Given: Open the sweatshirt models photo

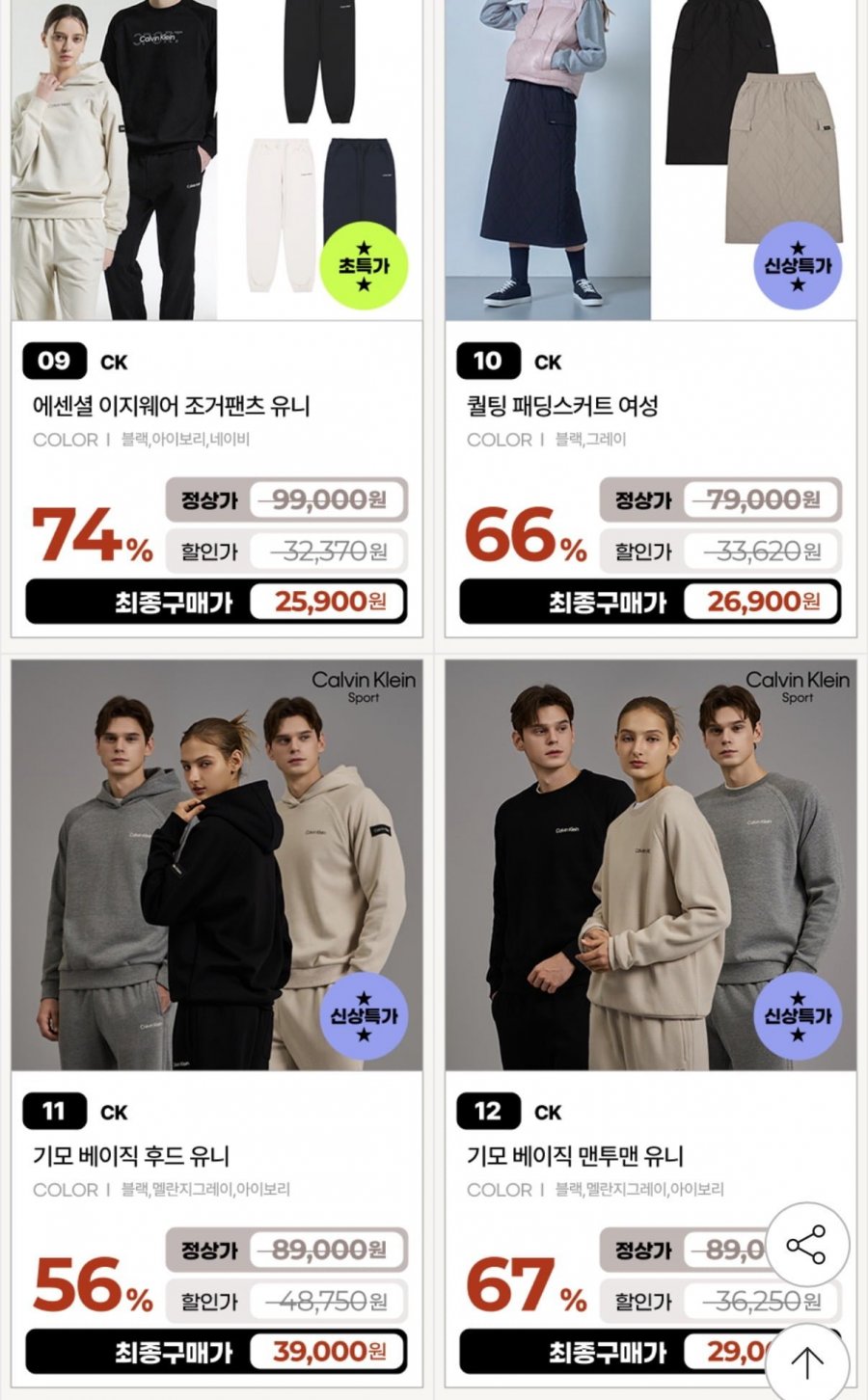Looking at the screenshot, I should [651, 865].
